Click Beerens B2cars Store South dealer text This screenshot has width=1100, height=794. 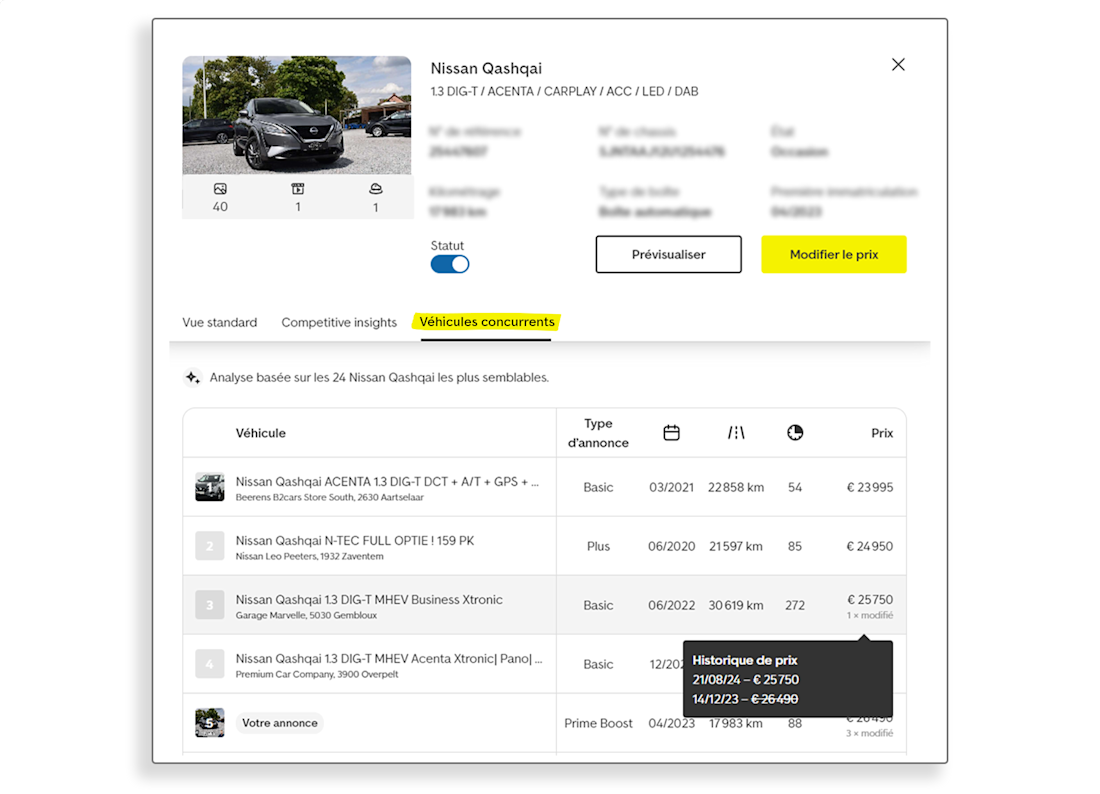[330, 497]
